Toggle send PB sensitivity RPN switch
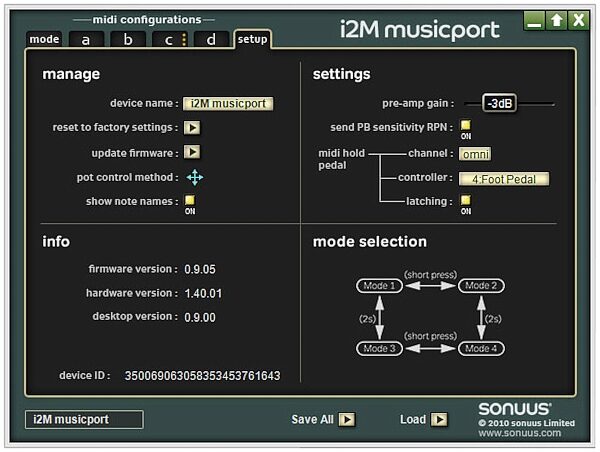 coord(466,125)
